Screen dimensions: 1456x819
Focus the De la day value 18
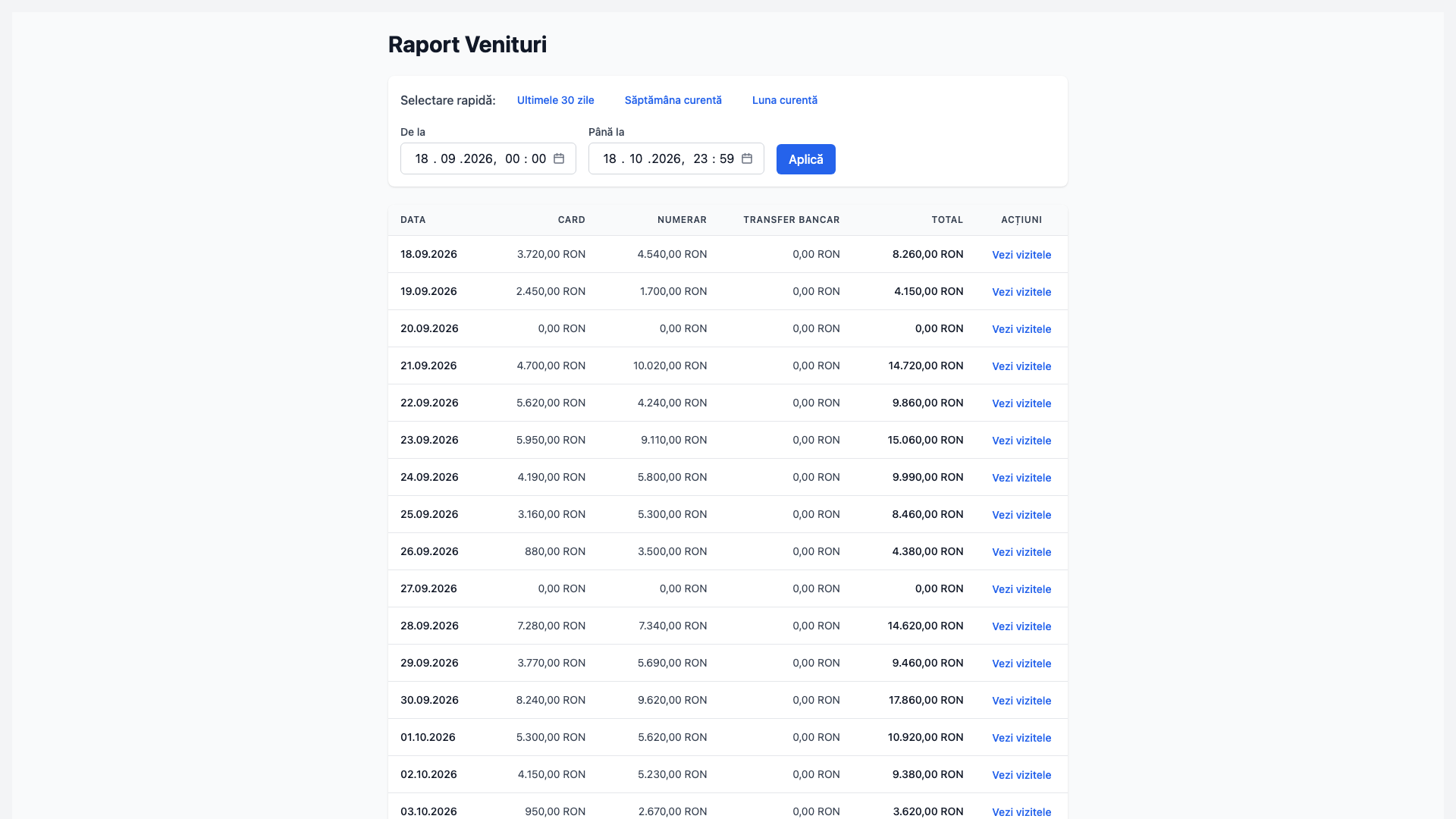pos(422,158)
